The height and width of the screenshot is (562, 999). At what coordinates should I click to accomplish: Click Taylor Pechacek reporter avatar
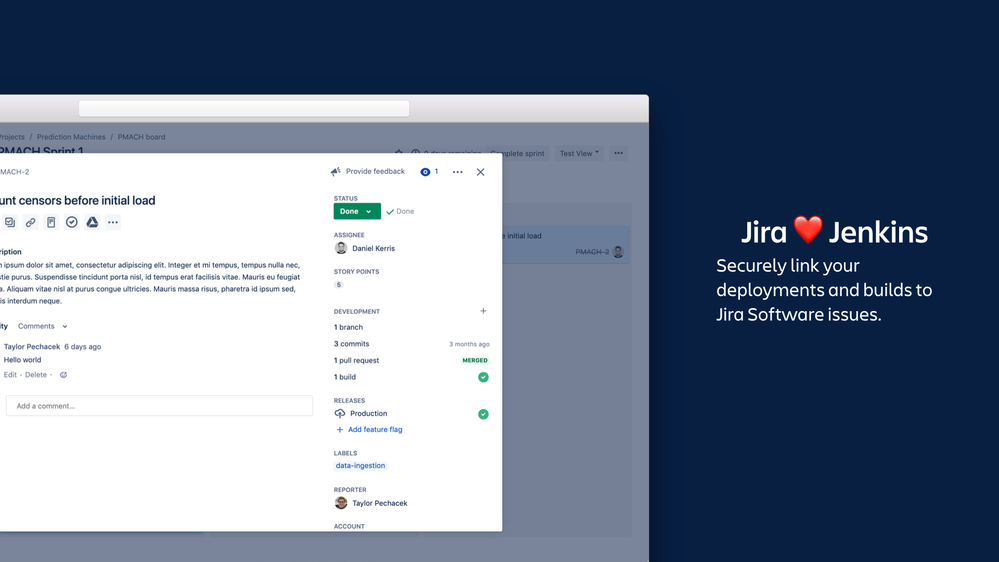341,503
